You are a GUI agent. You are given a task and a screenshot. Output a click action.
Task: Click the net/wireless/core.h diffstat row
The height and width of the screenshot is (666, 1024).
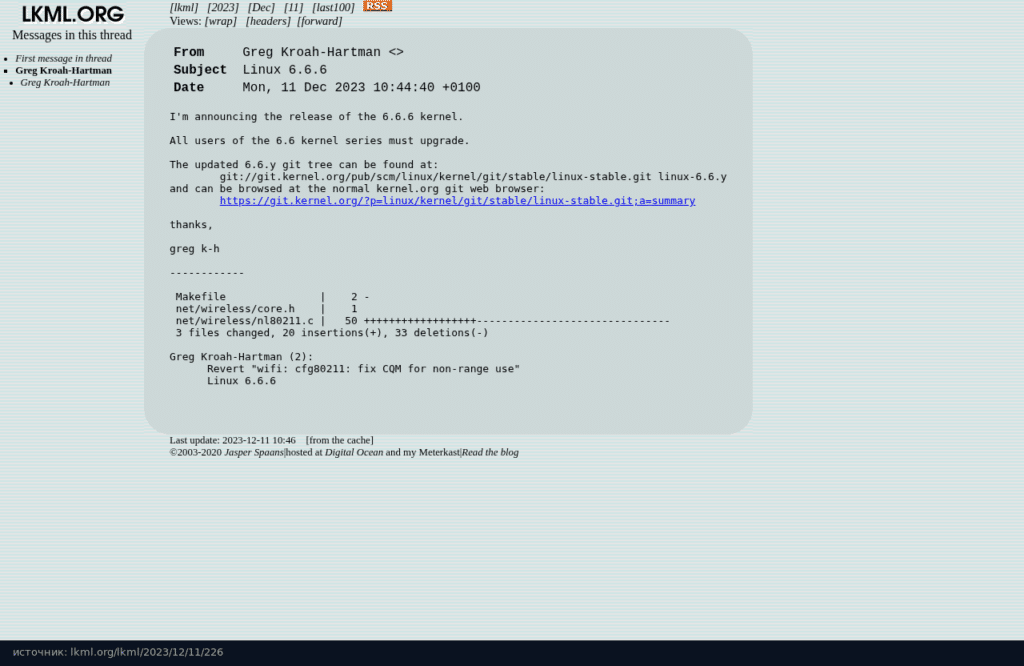pyautogui.click(x=266, y=309)
